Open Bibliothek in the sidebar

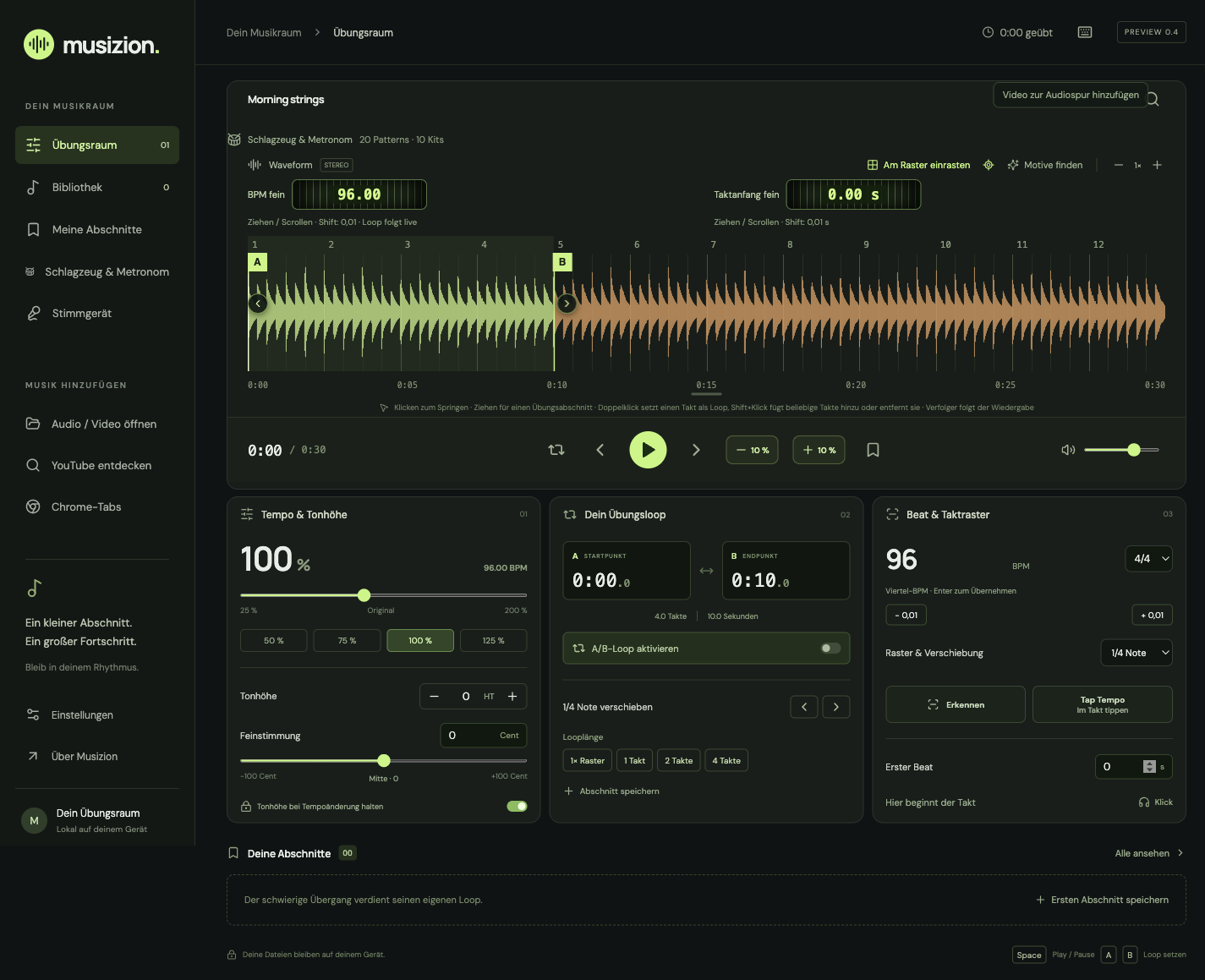[x=97, y=187]
